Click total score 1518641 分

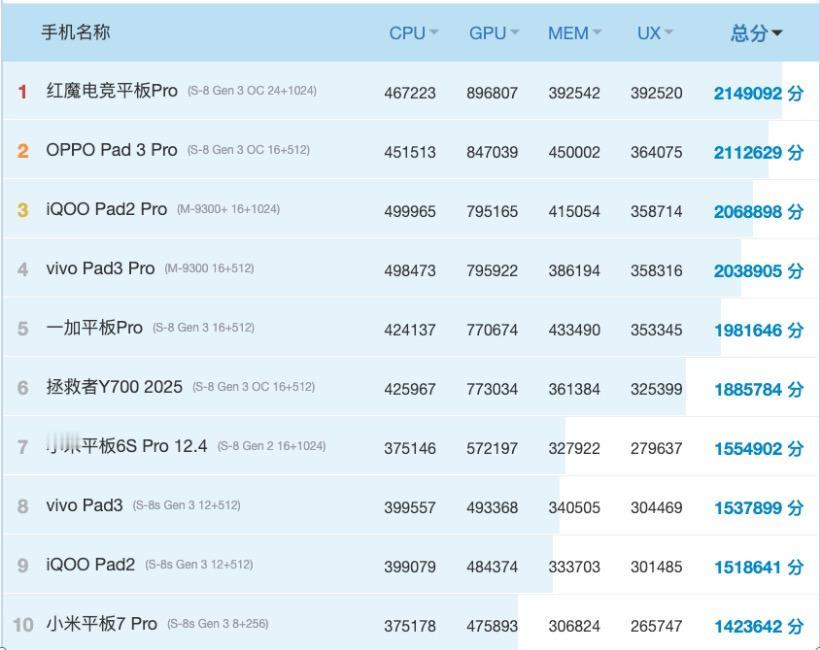tap(758, 567)
